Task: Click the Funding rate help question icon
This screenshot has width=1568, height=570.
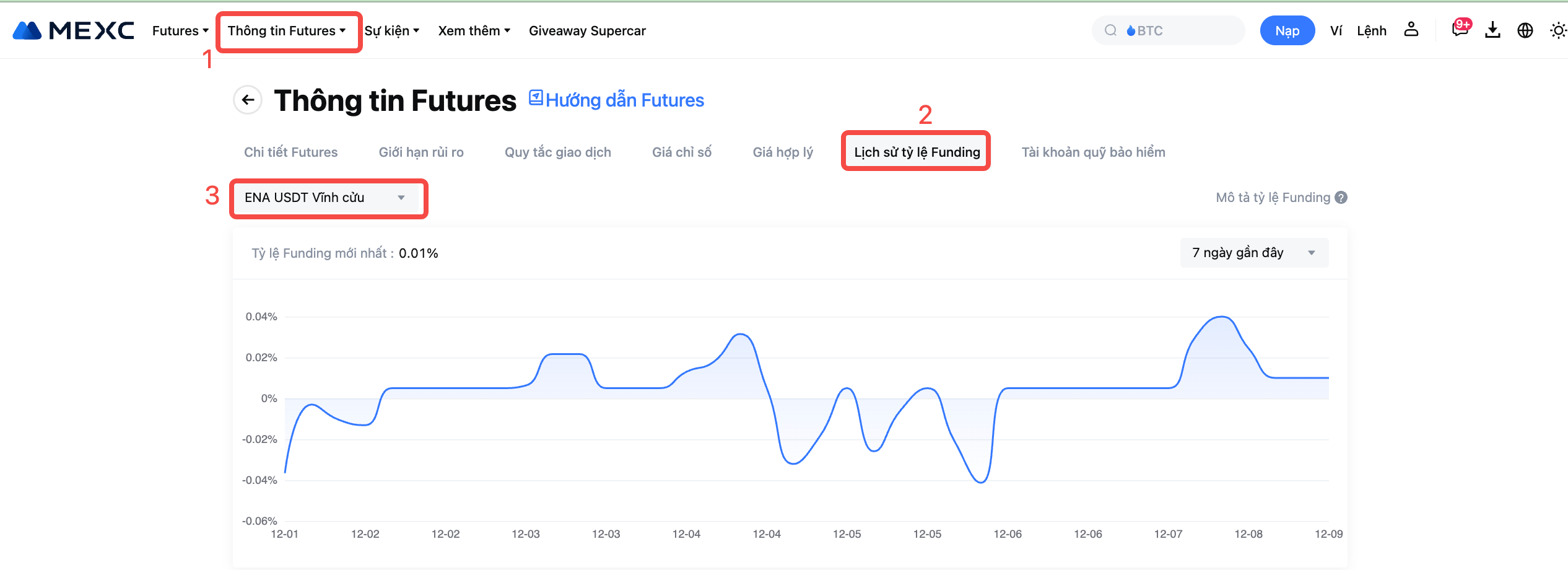Action: (1341, 198)
